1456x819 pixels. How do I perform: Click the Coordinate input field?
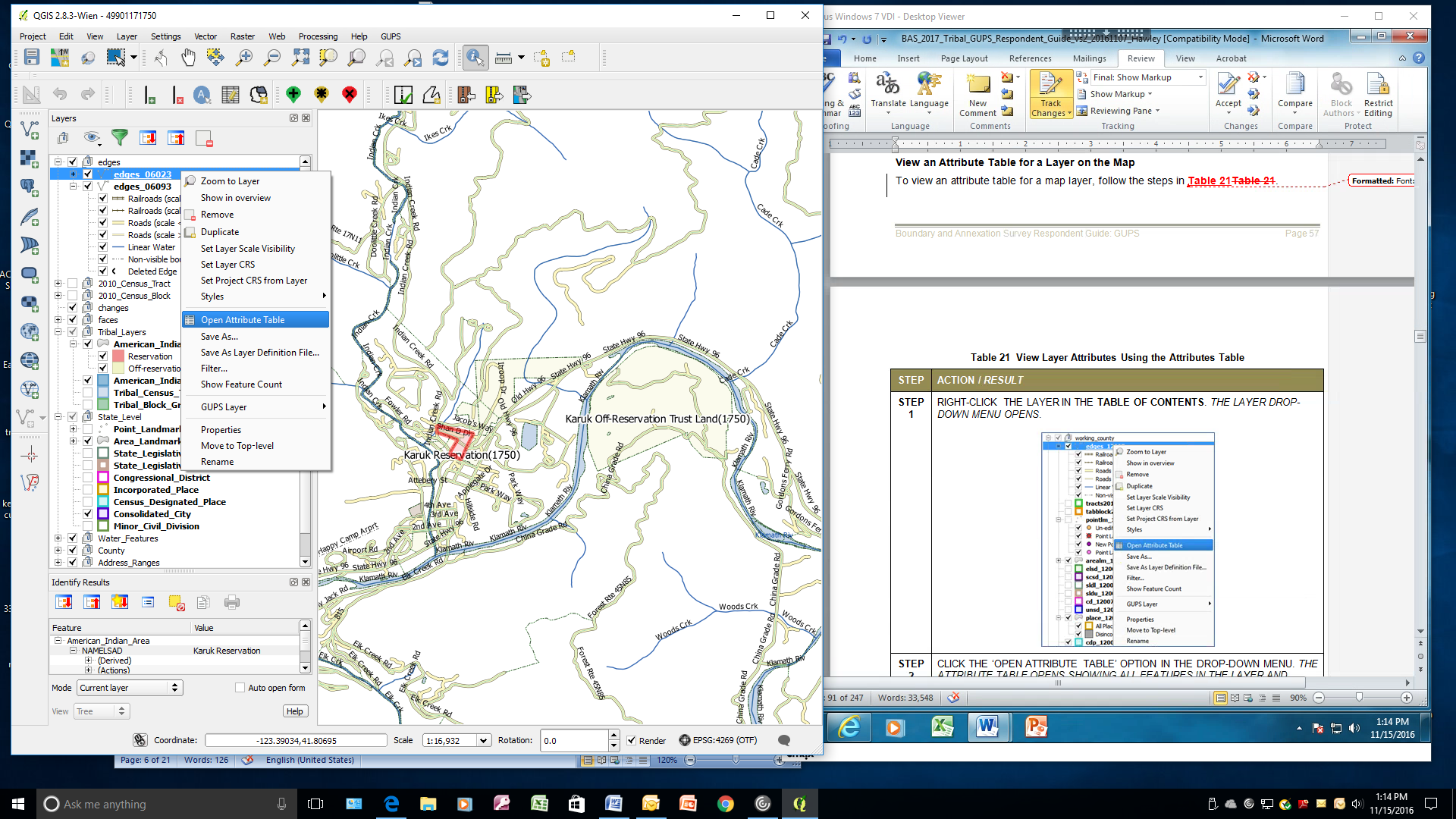(x=296, y=741)
